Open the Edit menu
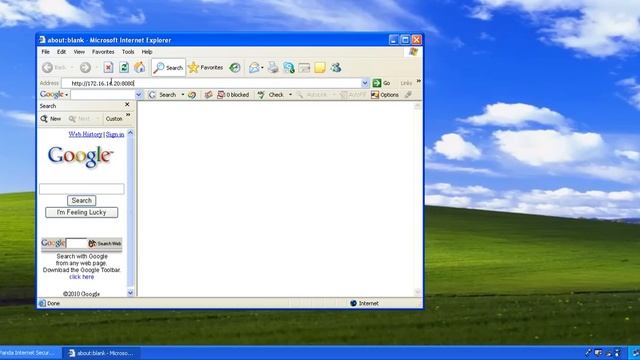This screenshot has width=640, height=360. 61,52
